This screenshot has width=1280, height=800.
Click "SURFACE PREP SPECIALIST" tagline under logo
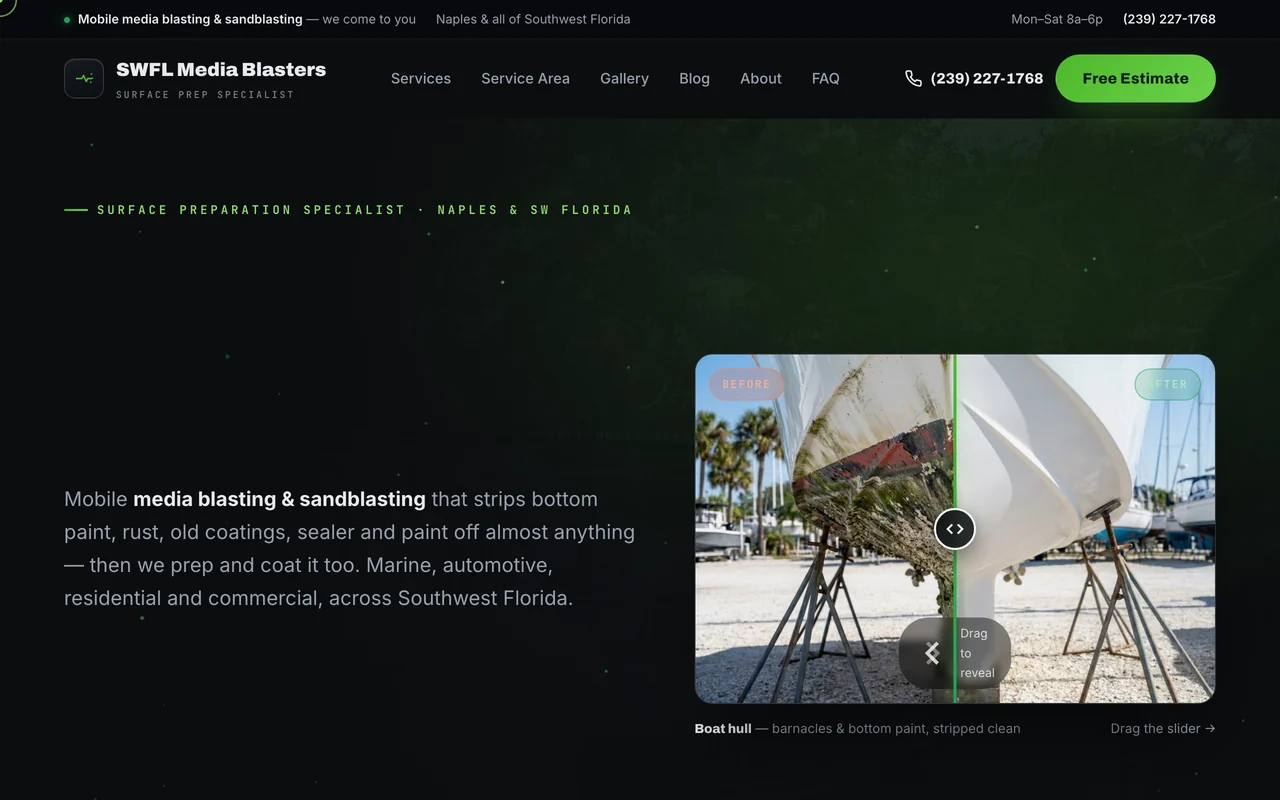coord(205,95)
